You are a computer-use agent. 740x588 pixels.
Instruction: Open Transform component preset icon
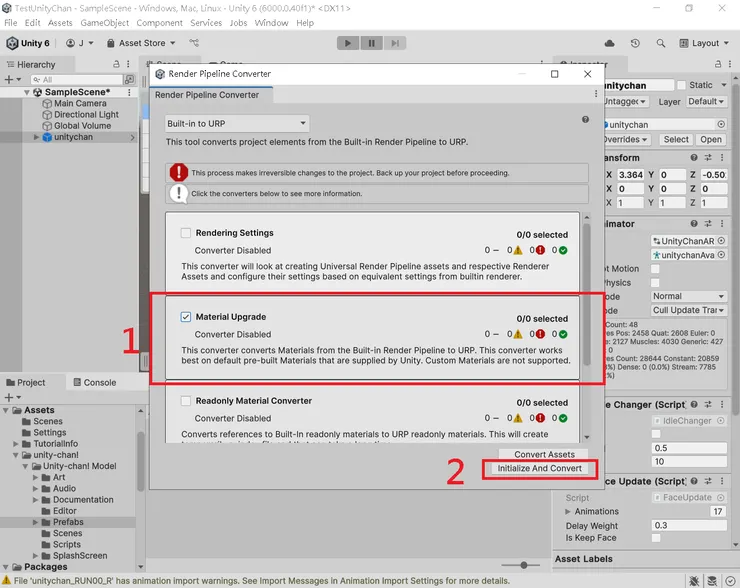[708, 158]
